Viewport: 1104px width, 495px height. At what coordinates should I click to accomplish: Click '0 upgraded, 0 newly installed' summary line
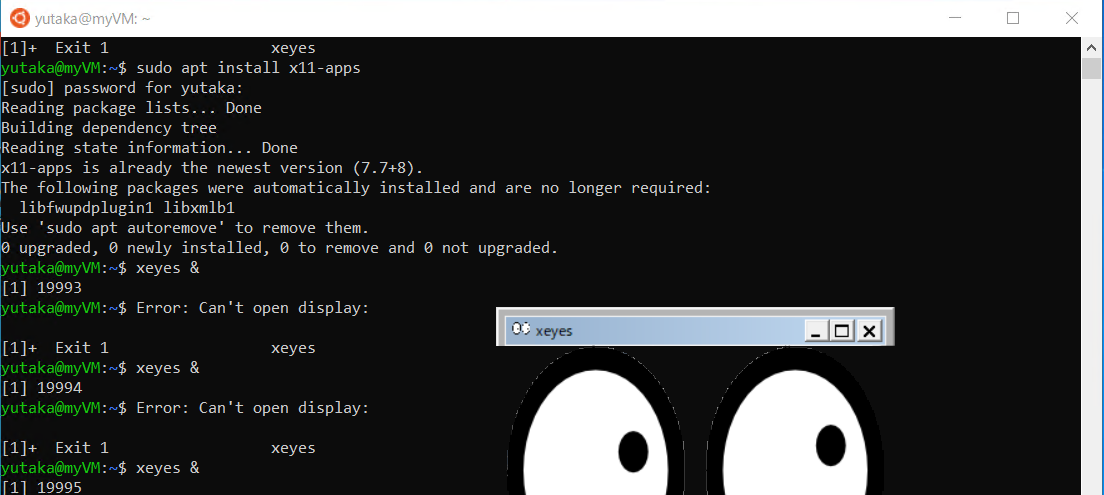coord(280,248)
